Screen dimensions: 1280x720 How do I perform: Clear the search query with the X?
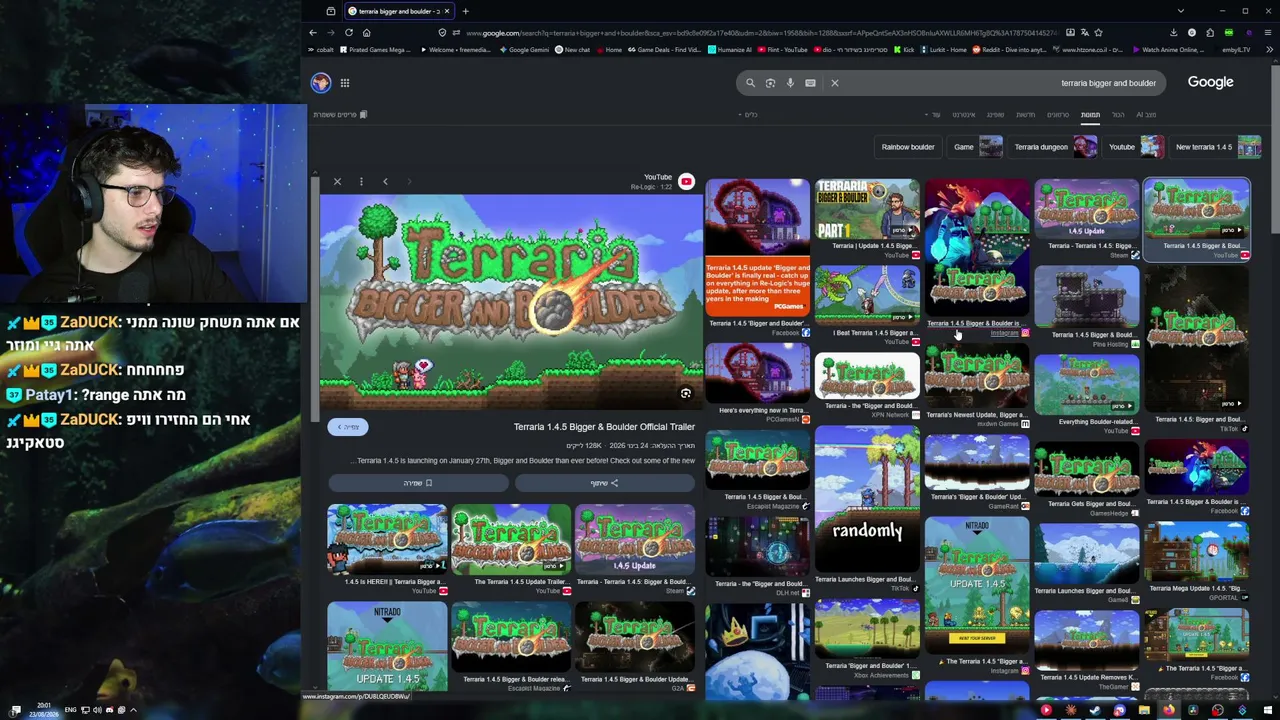pyautogui.click(x=835, y=83)
